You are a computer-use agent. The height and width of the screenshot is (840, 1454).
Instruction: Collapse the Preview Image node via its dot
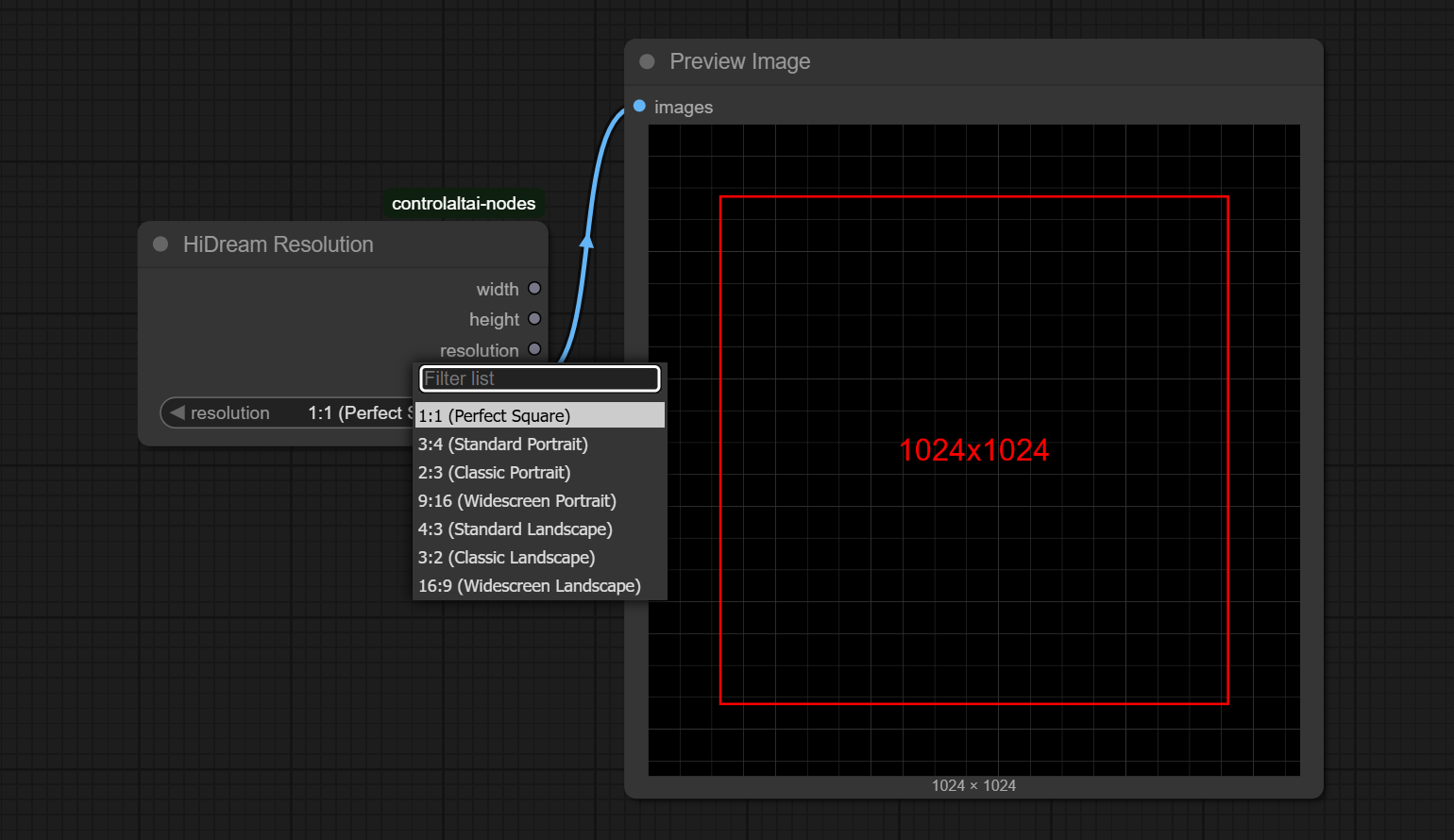(x=647, y=61)
